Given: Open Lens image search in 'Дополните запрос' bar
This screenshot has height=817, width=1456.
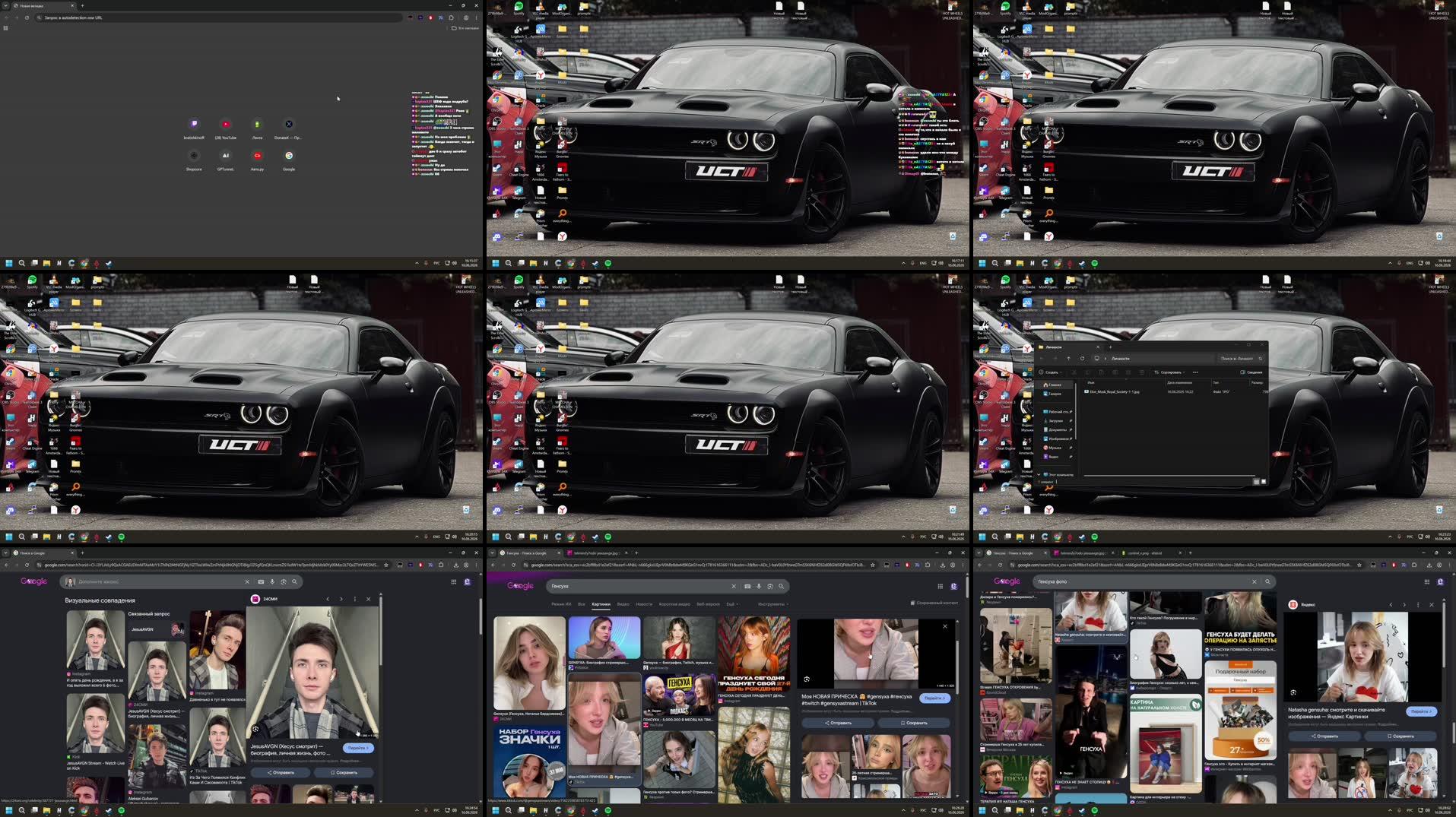Looking at the screenshot, I should point(283,581).
